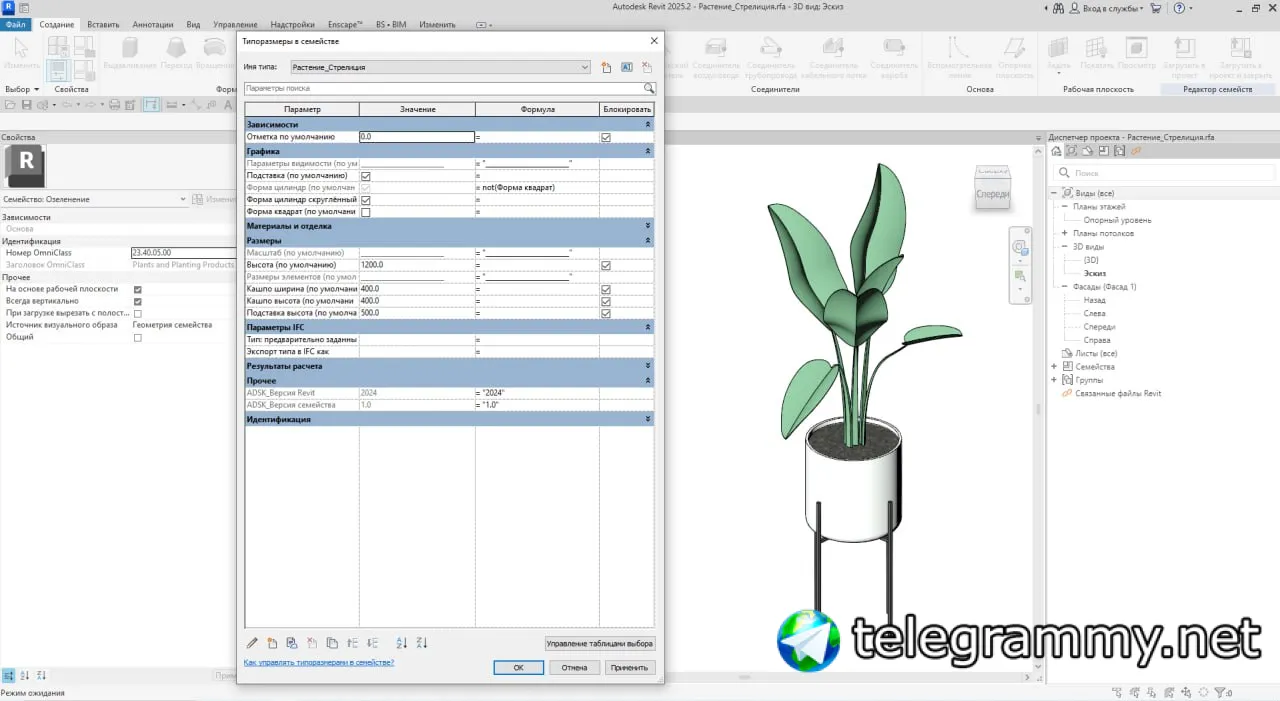Click the Поиск field in Project Browser
The height and width of the screenshot is (701, 1280).
pyautogui.click(x=1162, y=172)
